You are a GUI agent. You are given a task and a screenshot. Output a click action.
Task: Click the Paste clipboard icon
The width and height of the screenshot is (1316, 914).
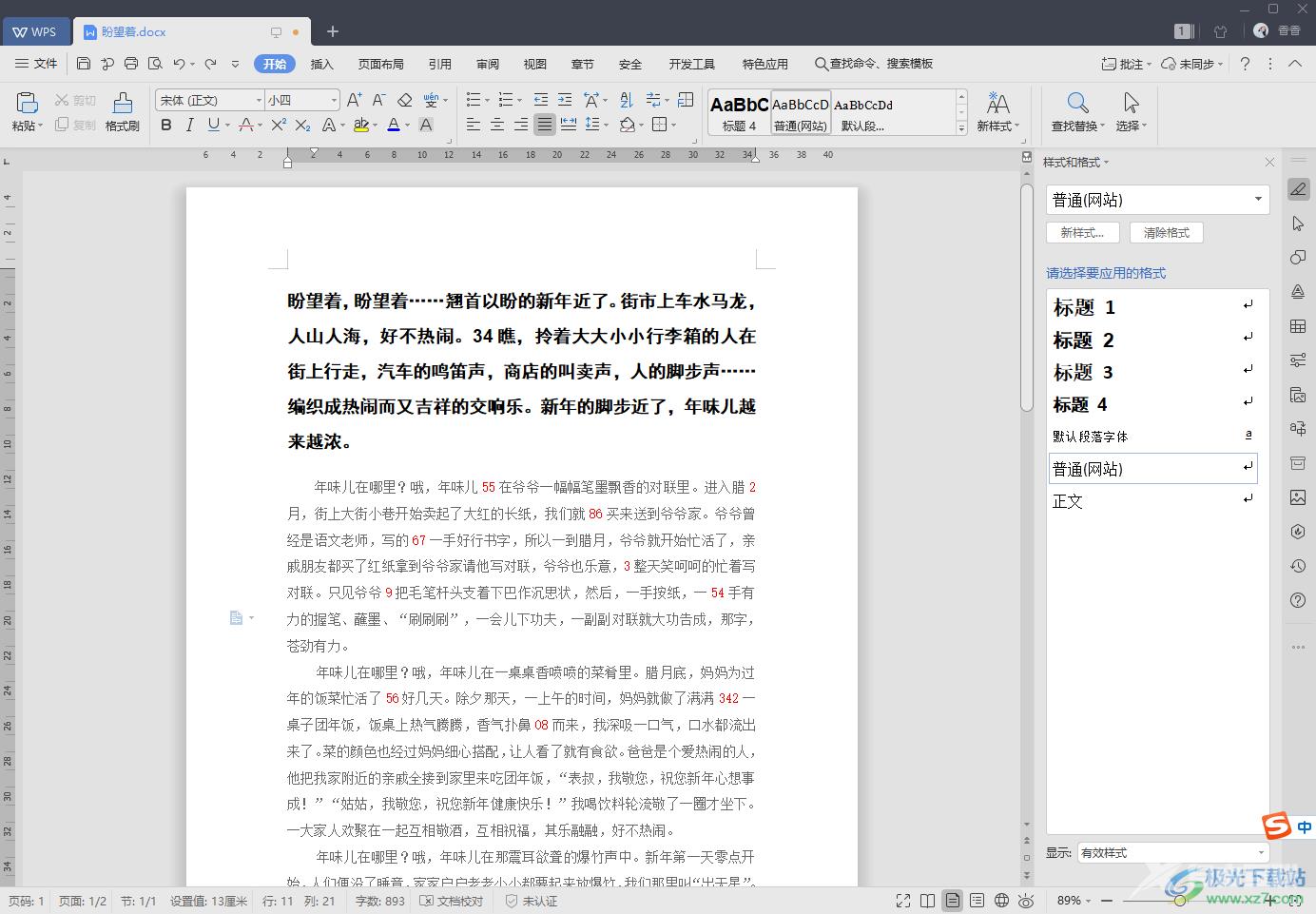tap(27, 102)
